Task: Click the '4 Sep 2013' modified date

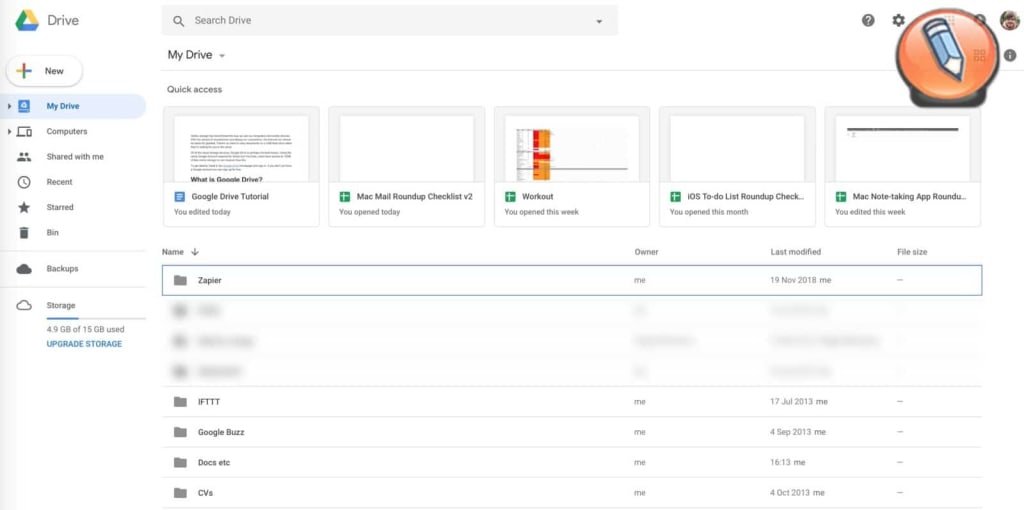Action: point(791,432)
